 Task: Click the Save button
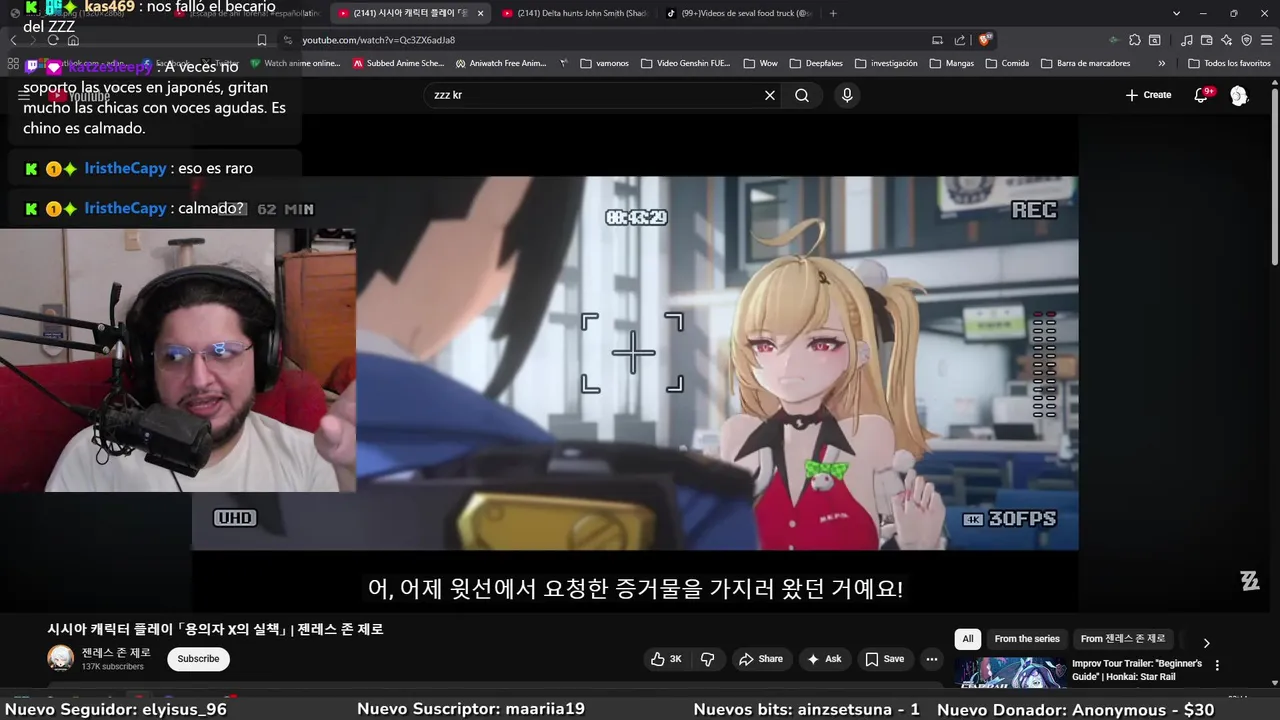click(885, 659)
